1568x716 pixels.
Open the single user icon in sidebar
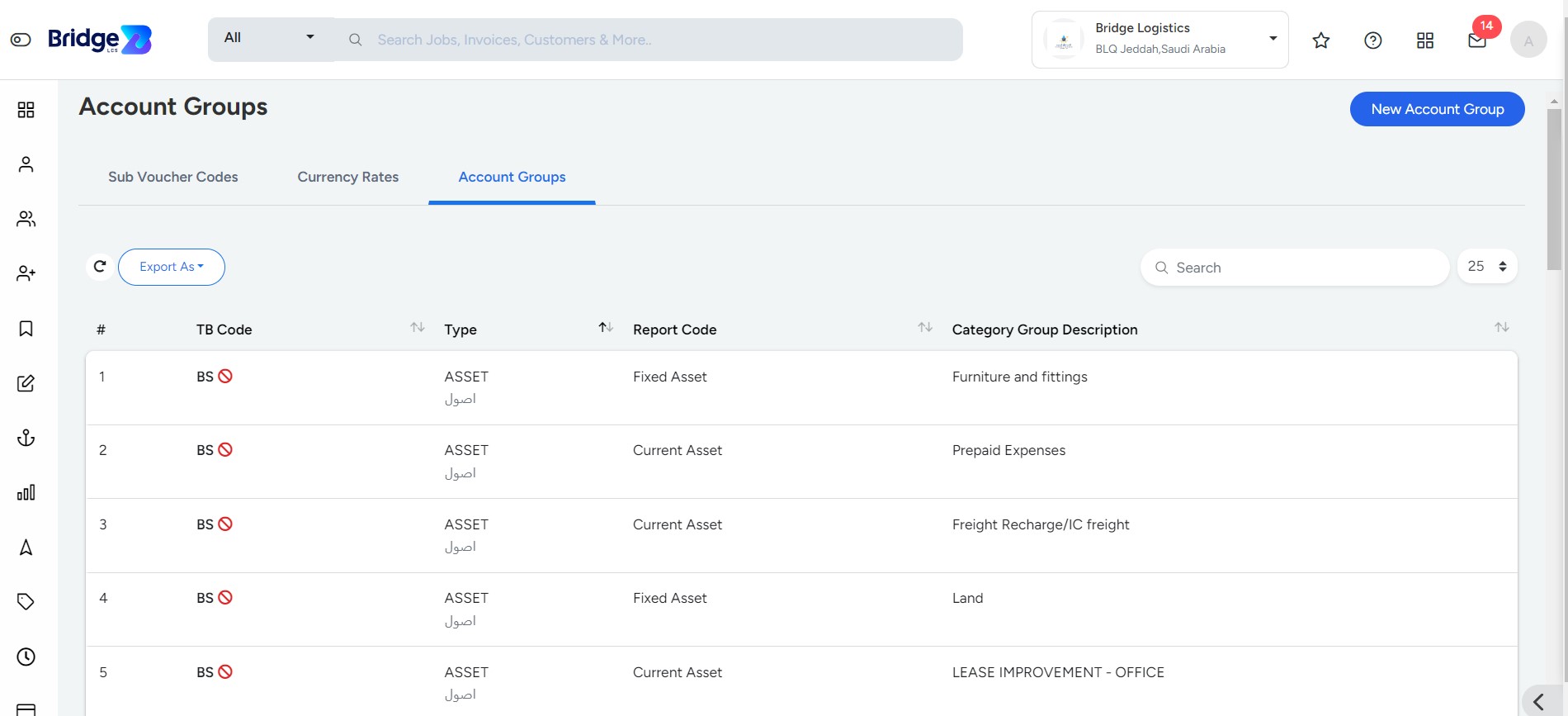coord(26,164)
